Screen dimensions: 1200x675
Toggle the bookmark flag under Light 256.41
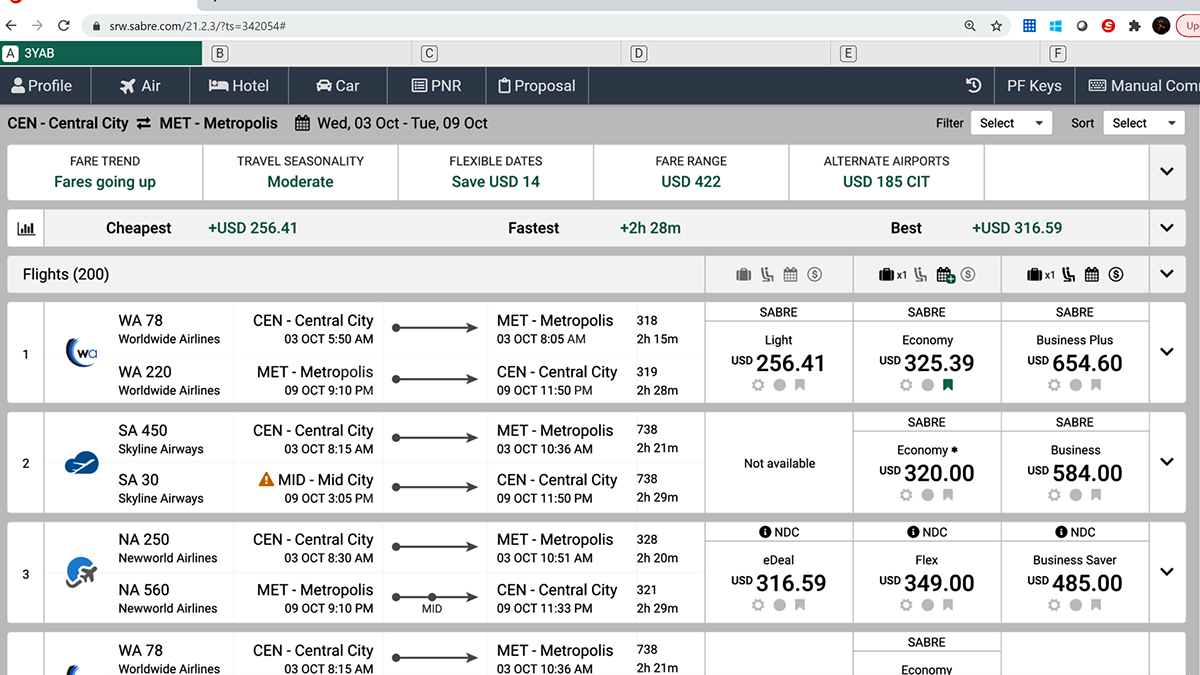coord(800,385)
